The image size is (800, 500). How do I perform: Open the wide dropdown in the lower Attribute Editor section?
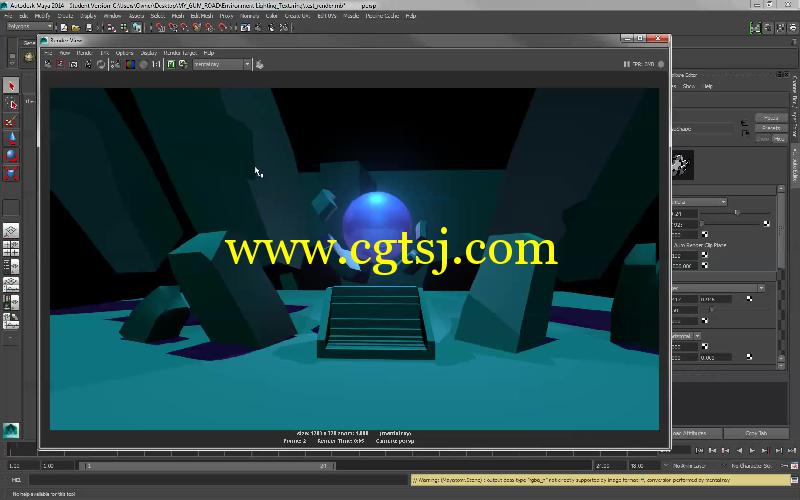[x=718, y=288]
